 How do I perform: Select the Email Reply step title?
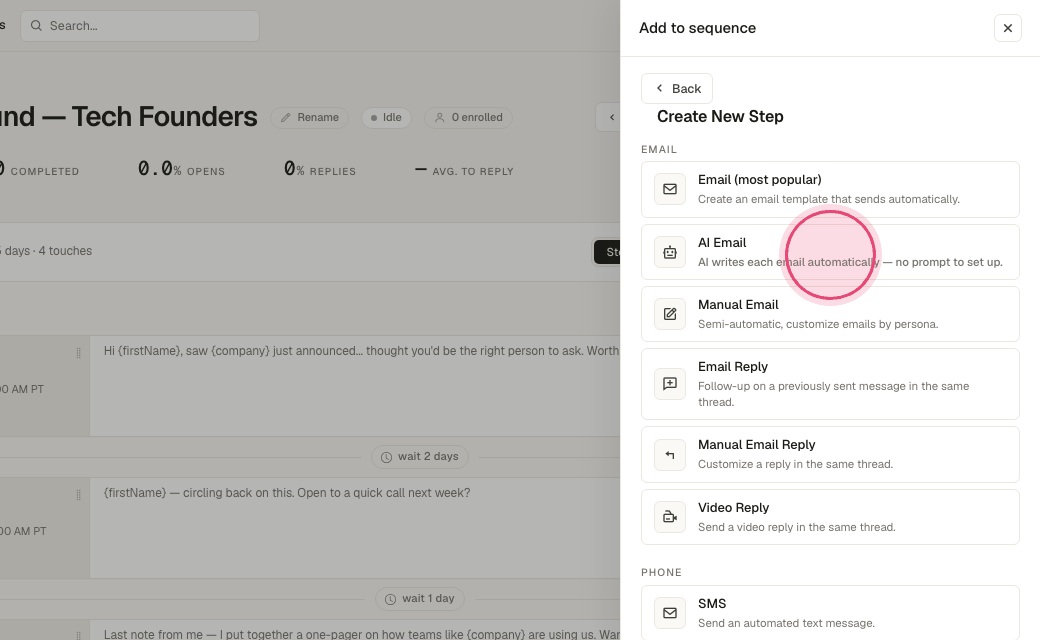tap(733, 367)
